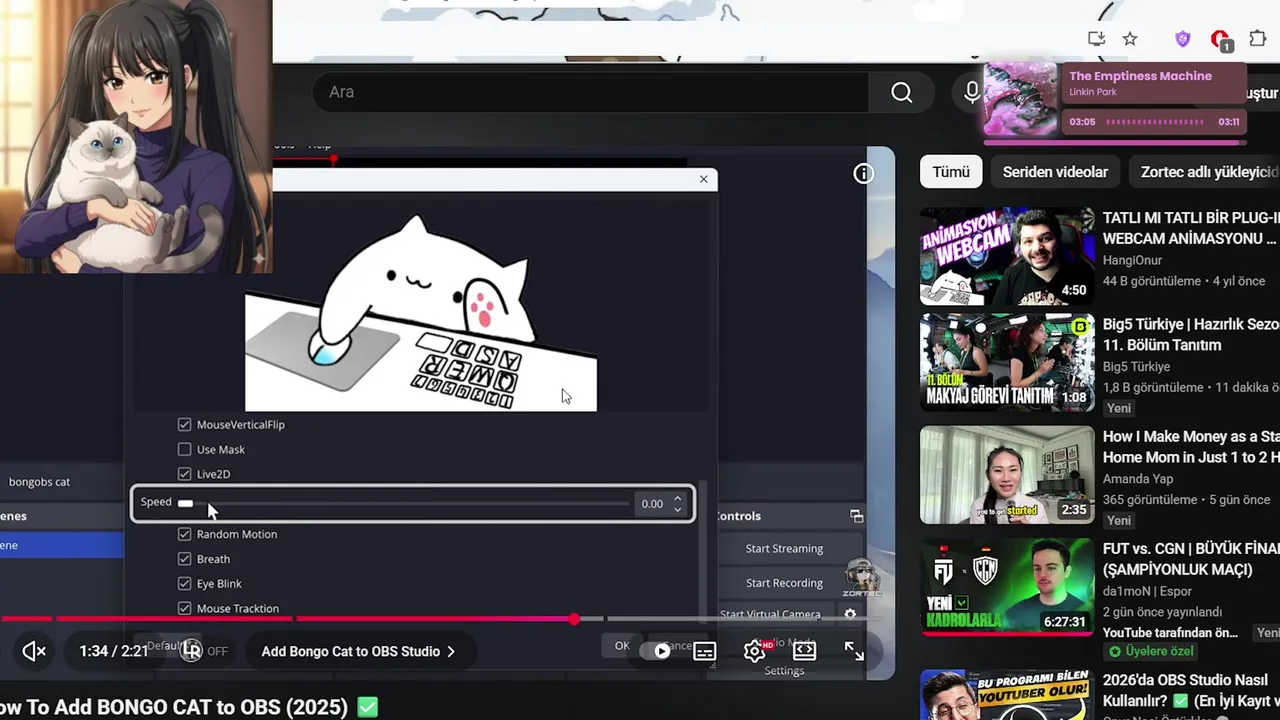The height and width of the screenshot is (720, 1280).
Task: Toggle the Mouse Tracktion checkbox
Action: coord(184,608)
